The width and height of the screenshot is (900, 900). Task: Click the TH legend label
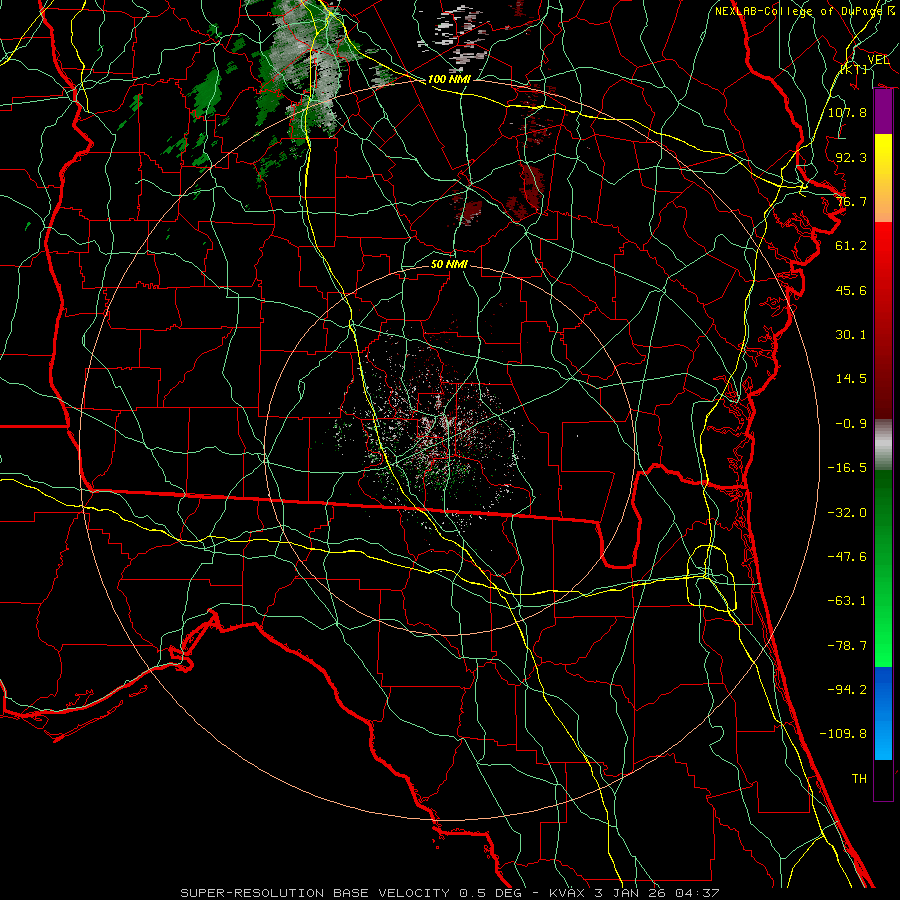859,779
